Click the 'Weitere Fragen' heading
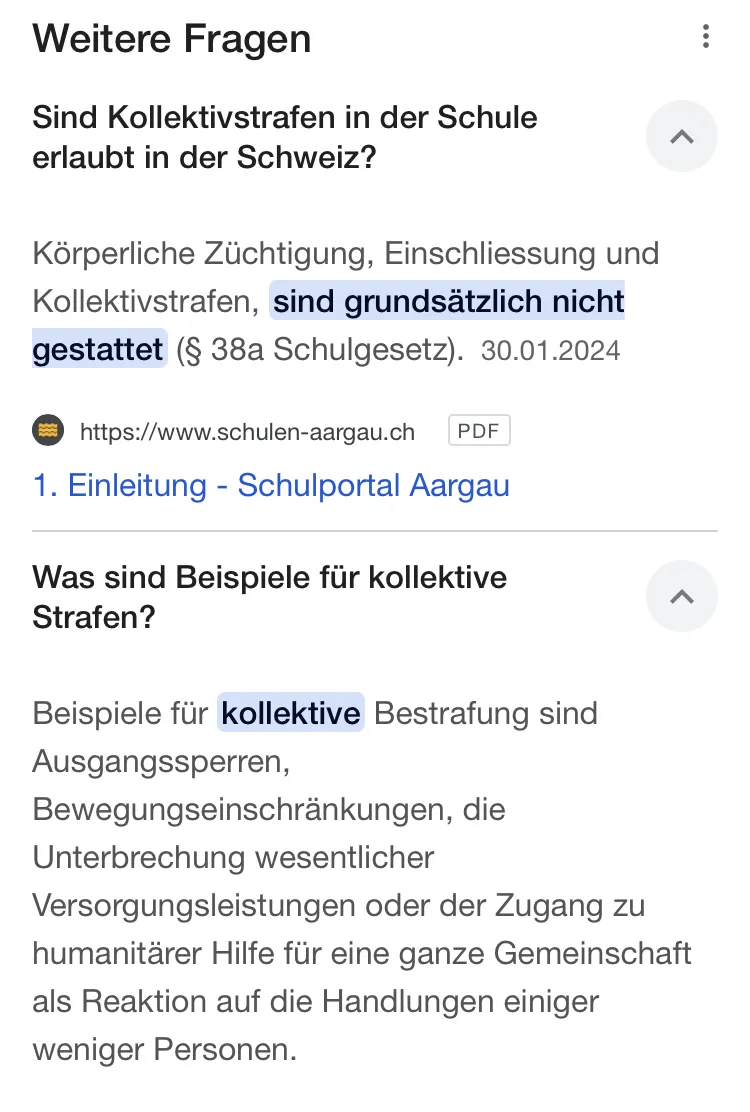Screen dimensions: 750x1112 pos(172,39)
